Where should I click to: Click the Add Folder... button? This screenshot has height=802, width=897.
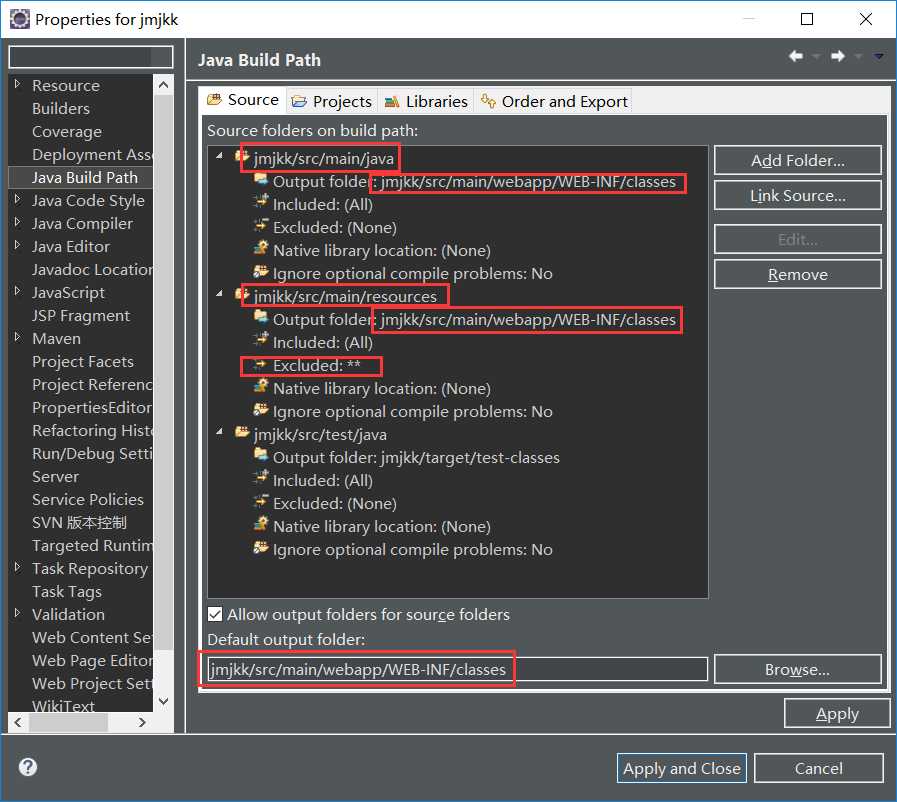[x=797, y=160]
